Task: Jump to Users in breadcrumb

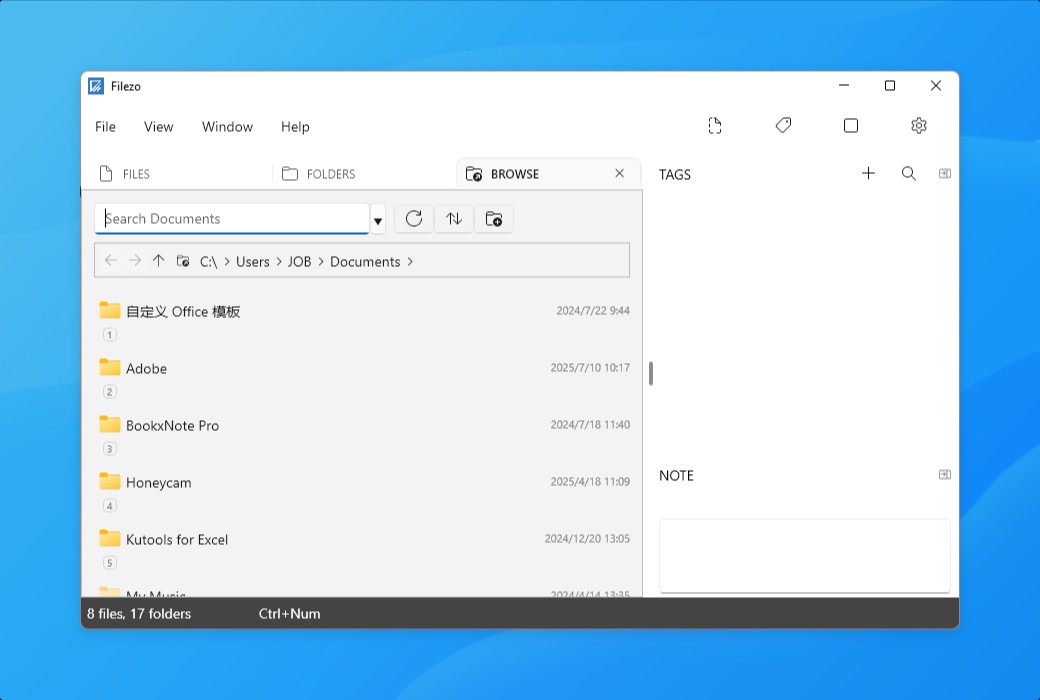Action: [x=253, y=262]
